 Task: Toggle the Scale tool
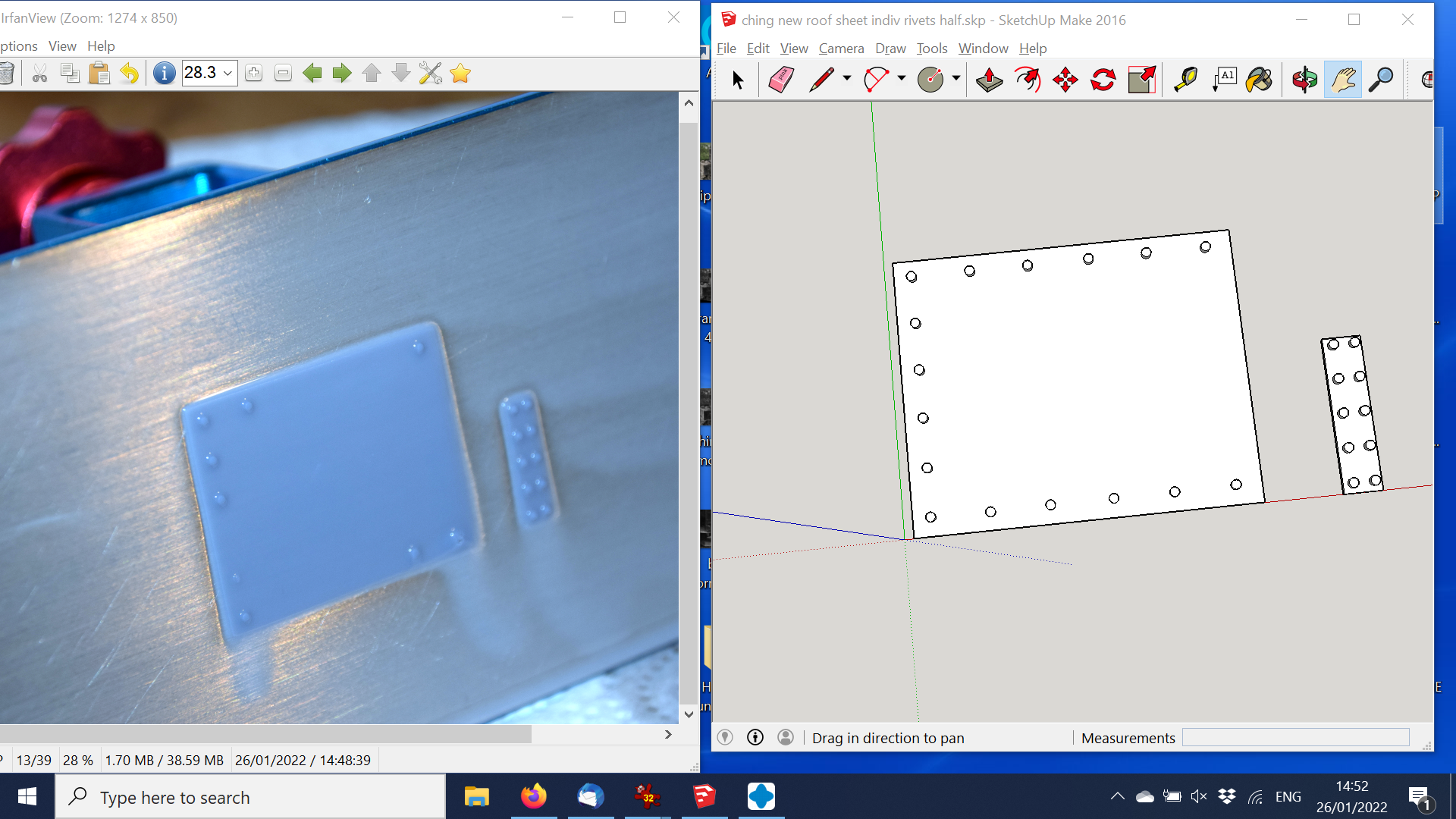(x=1141, y=79)
